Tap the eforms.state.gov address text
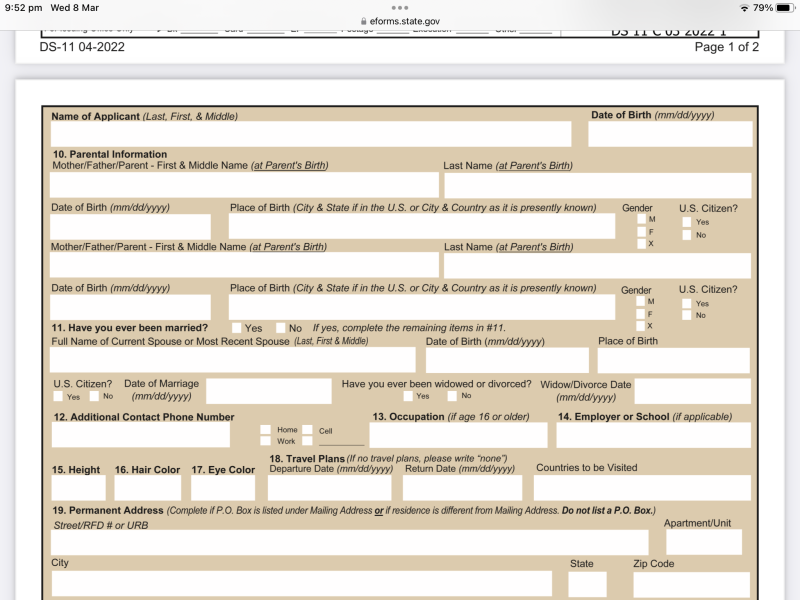The image size is (800, 600). click(404, 21)
